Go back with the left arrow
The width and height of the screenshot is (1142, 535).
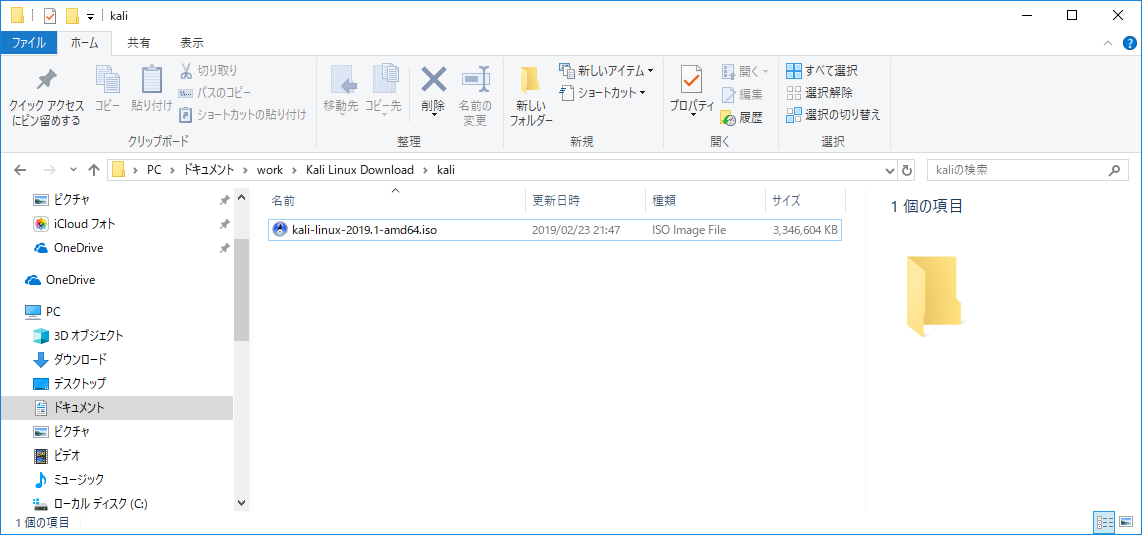(x=20, y=170)
